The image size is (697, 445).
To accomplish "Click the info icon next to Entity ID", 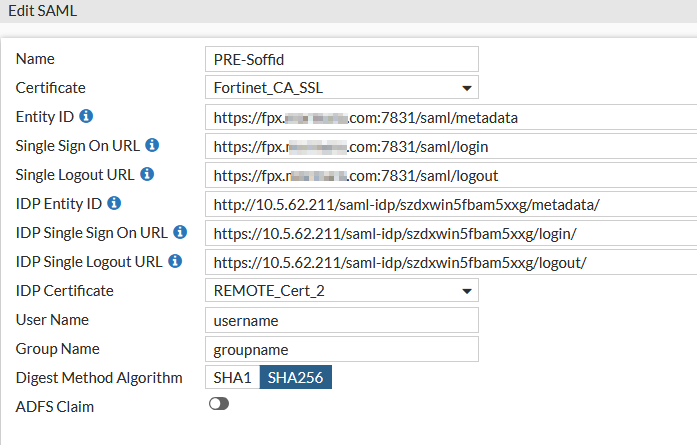I will click(x=86, y=117).
